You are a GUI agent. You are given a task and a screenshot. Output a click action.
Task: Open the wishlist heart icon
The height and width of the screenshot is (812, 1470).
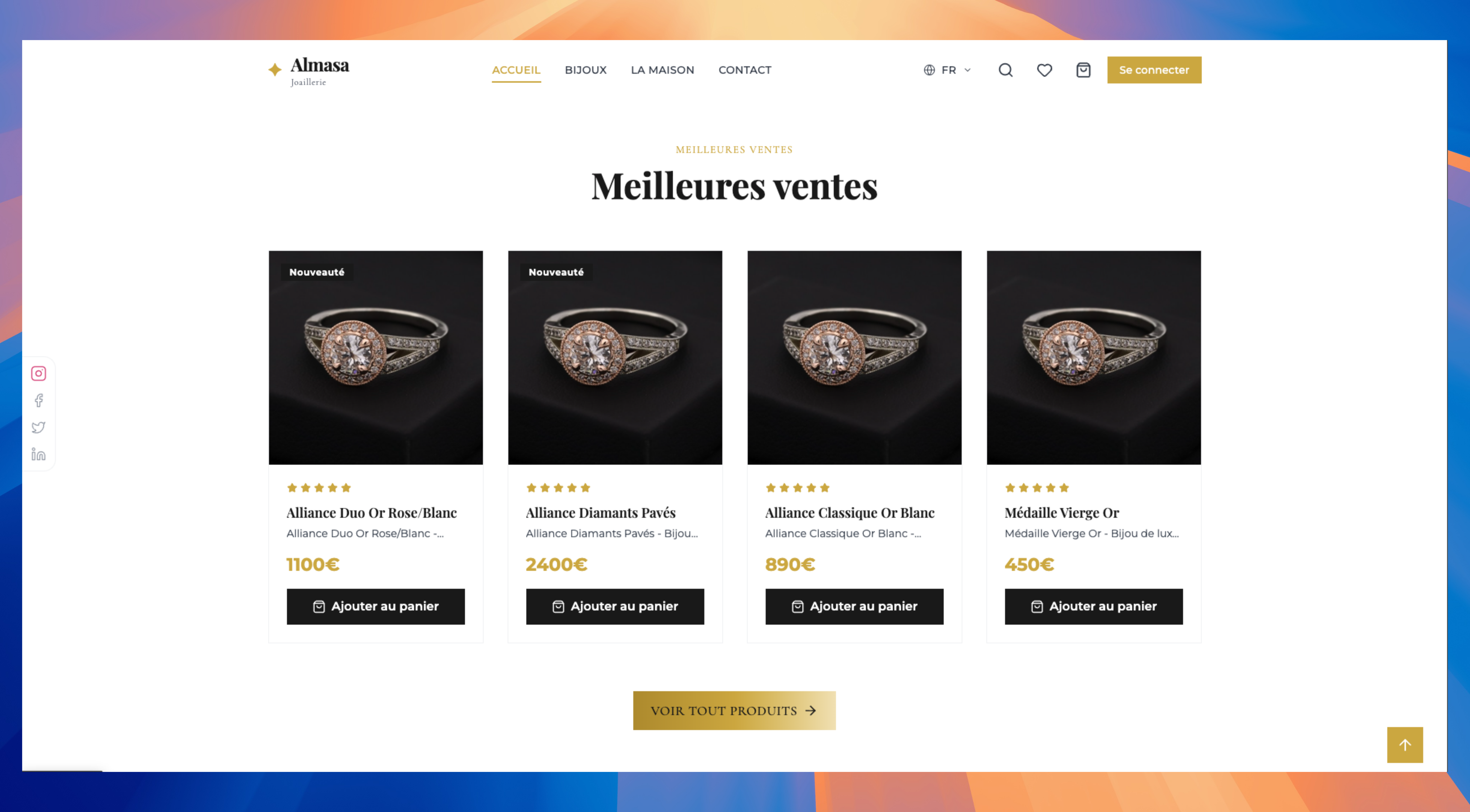pos(1044,70)
